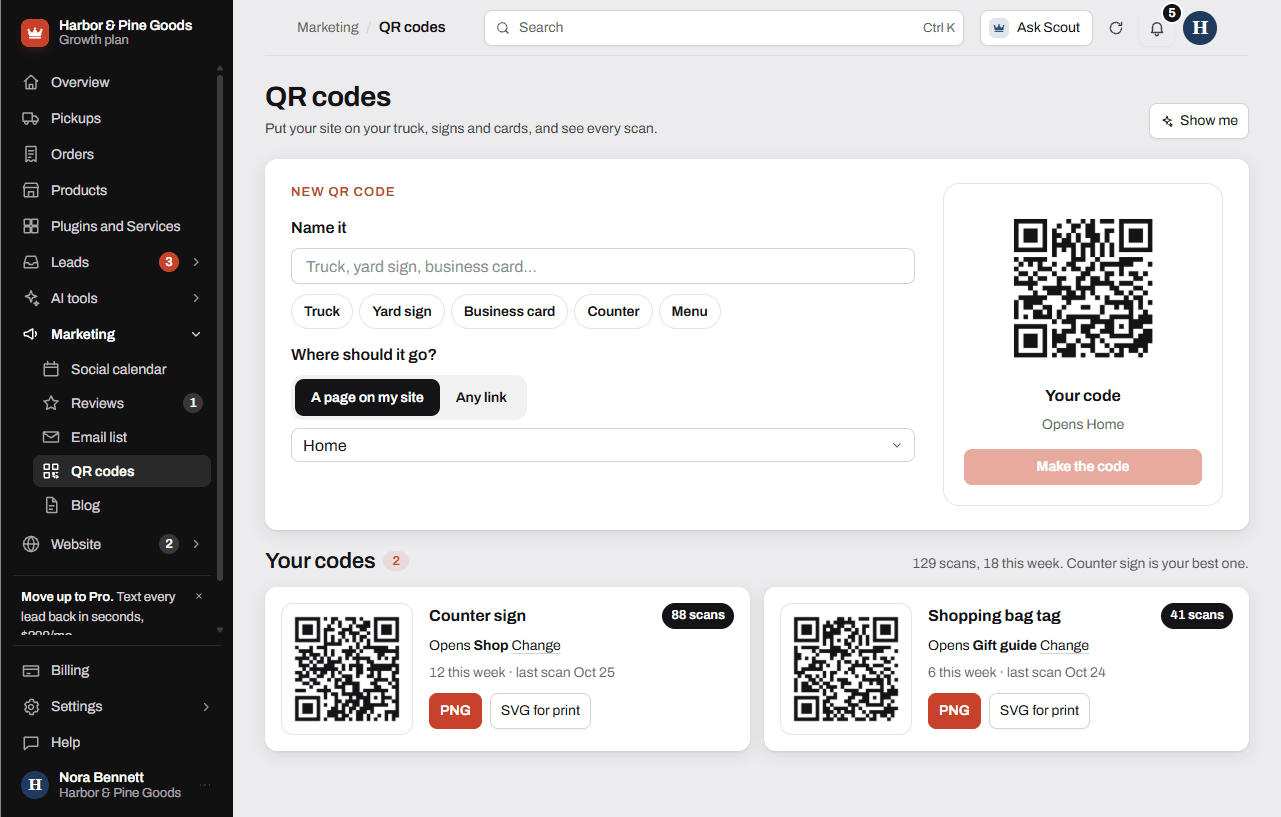Image resolution: width=1281 pixels, height=817 pixels.
Task: Click the Billing card icon
Action: pyautogui.click(x=31, y=670)
